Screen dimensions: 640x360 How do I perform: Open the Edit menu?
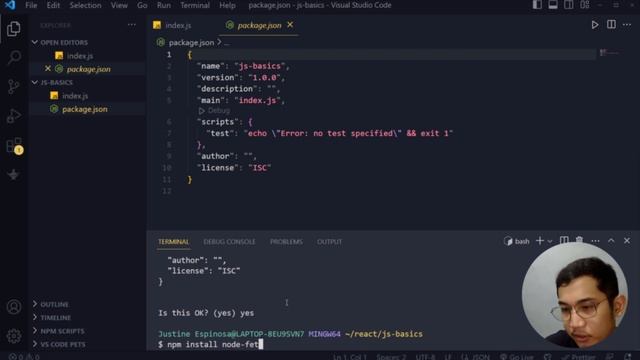click(53, 5)
